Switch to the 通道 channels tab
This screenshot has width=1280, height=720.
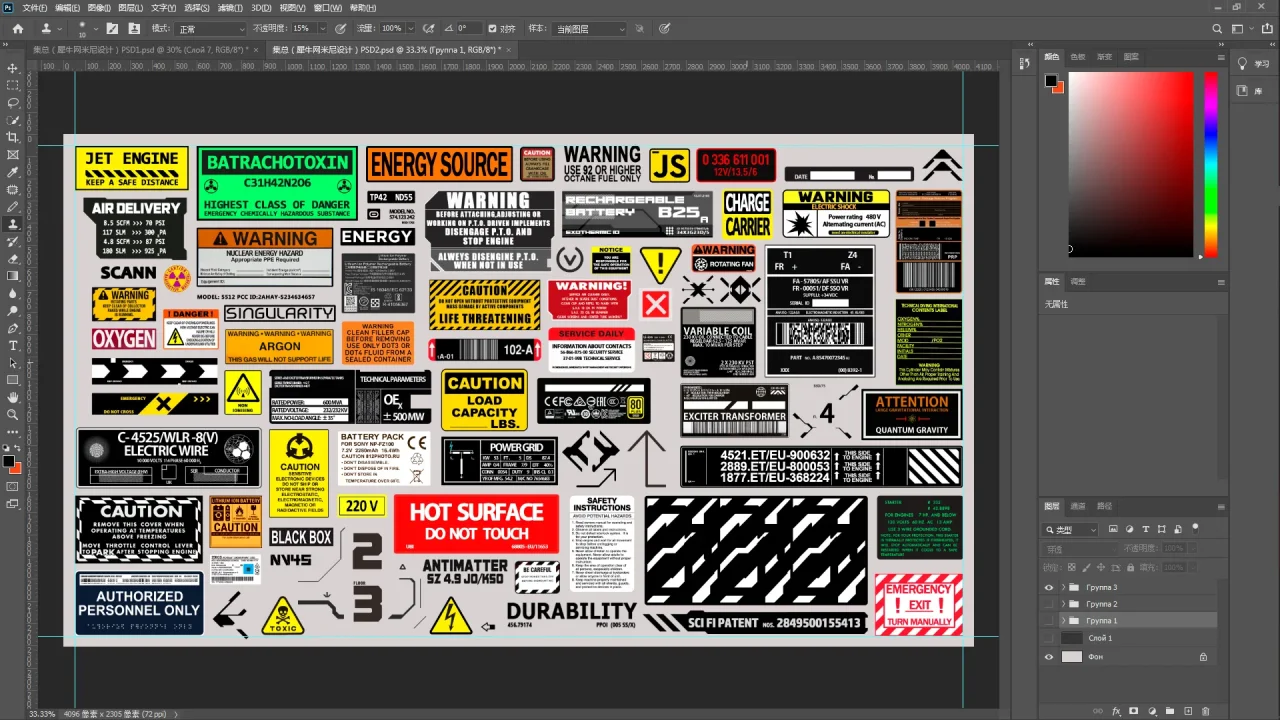pyautogui.click(x=1078, y=506)
